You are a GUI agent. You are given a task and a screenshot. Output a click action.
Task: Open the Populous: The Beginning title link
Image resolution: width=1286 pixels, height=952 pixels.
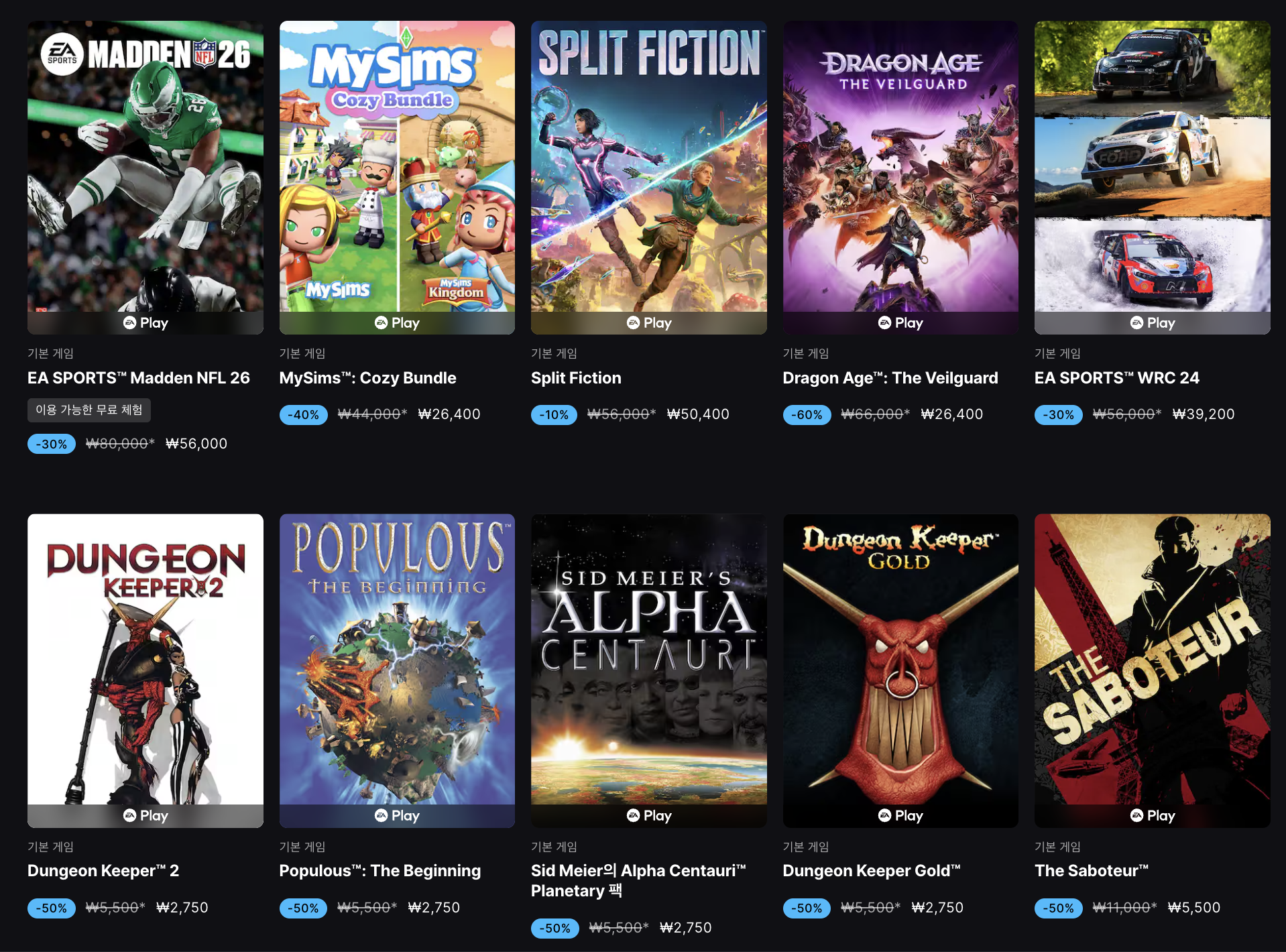tap(380, 871)
